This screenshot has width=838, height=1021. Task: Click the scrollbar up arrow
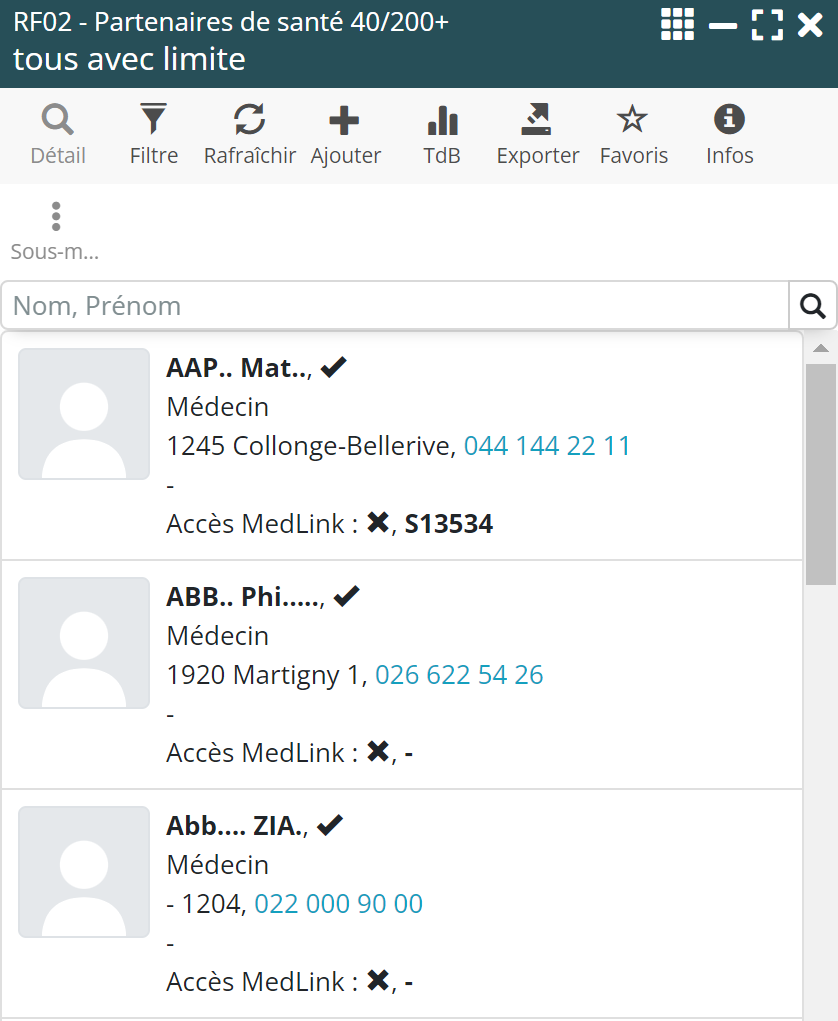click(820, 348)
